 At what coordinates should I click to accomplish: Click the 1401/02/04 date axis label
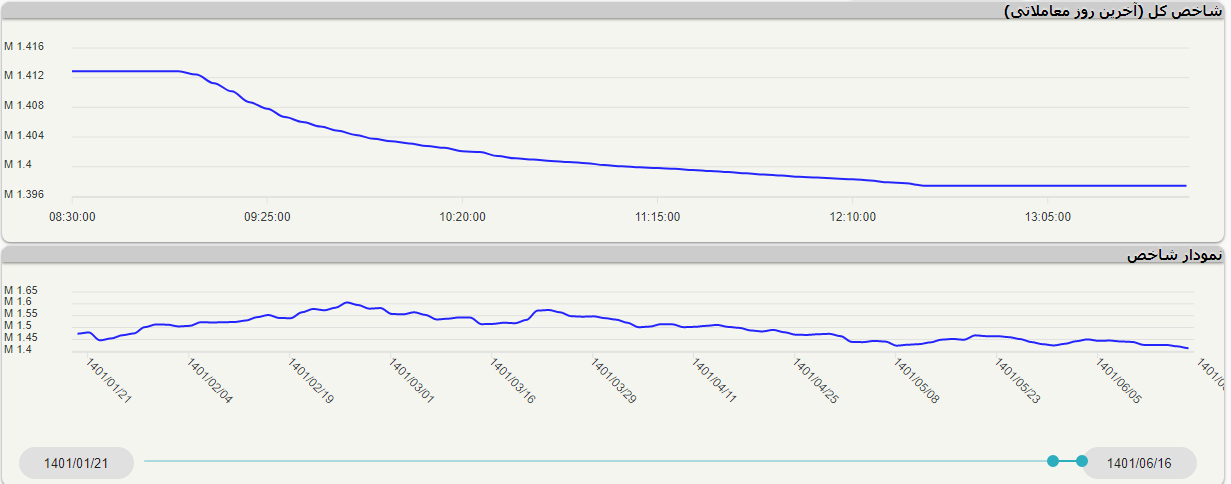click(x=209, y=382)
